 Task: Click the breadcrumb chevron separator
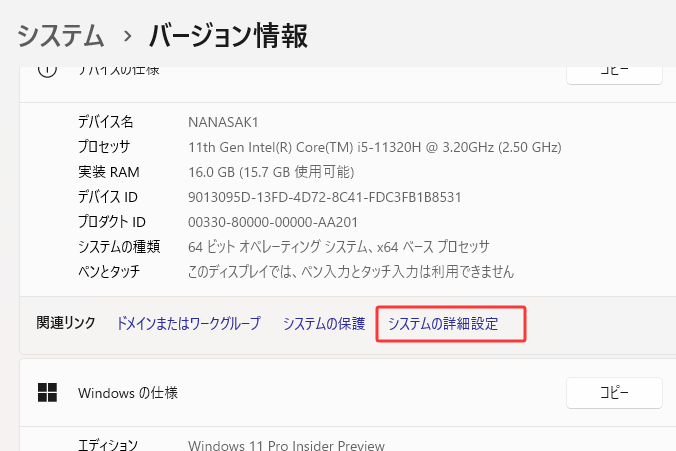tap(127, 36)
